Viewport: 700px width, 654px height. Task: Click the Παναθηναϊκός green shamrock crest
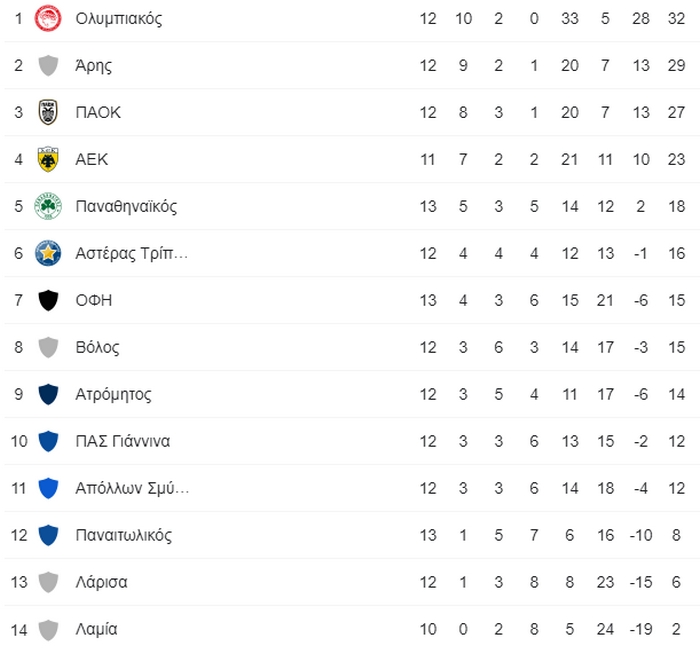[x=48, y=206]
